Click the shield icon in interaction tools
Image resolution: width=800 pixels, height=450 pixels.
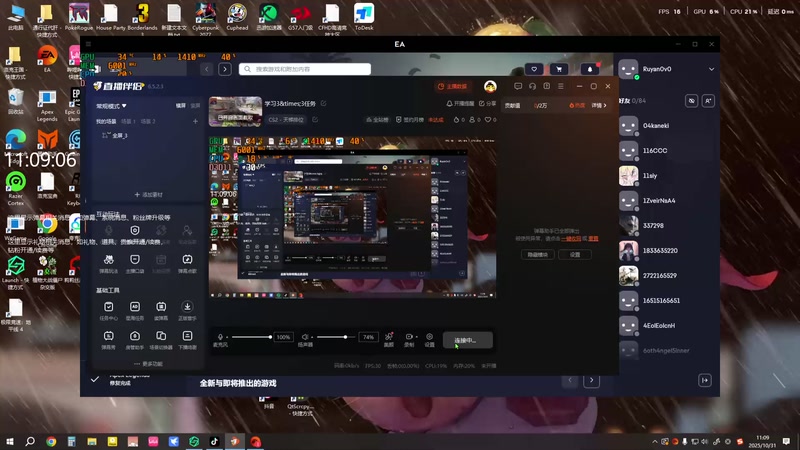(135, 231)
